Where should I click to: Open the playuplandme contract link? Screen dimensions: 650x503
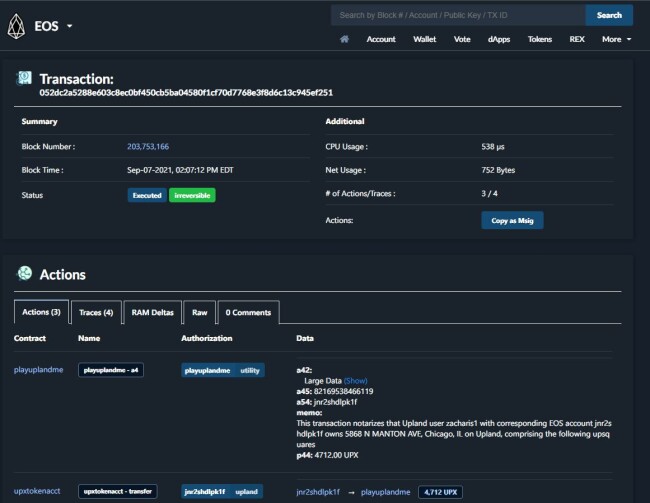[39, 369]
